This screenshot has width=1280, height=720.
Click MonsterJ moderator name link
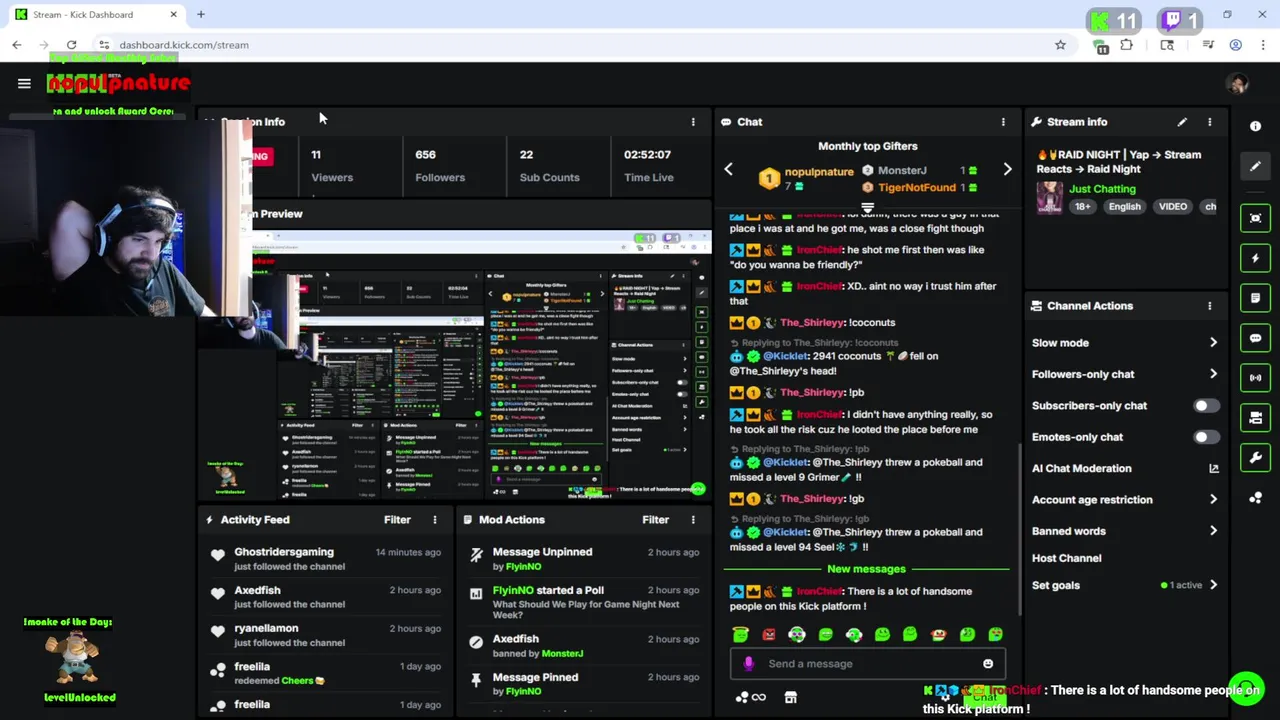click(x=562, y=654)
